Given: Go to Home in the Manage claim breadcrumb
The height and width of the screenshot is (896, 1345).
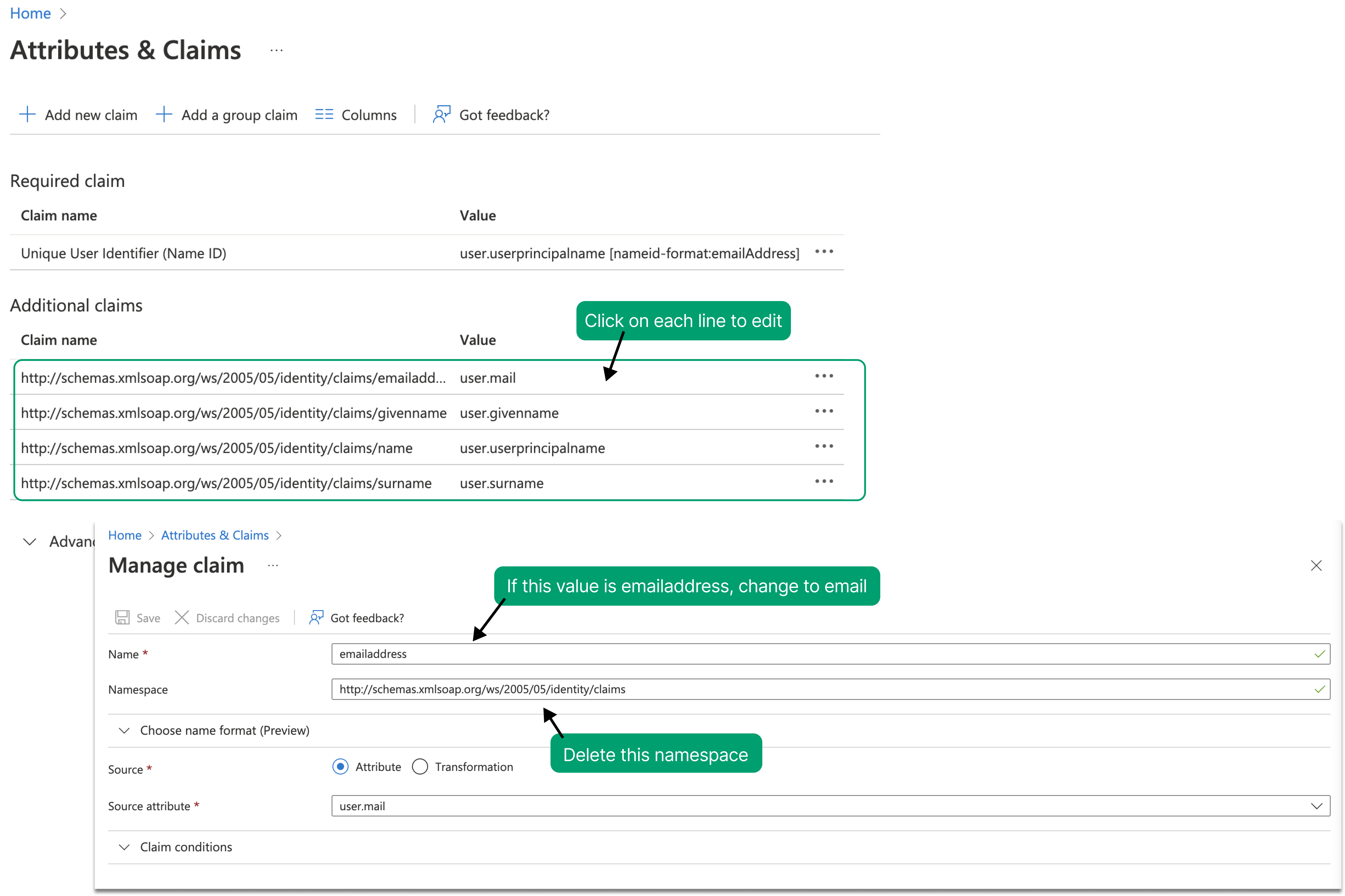Looking at the screenshot, I should [125, 535].
